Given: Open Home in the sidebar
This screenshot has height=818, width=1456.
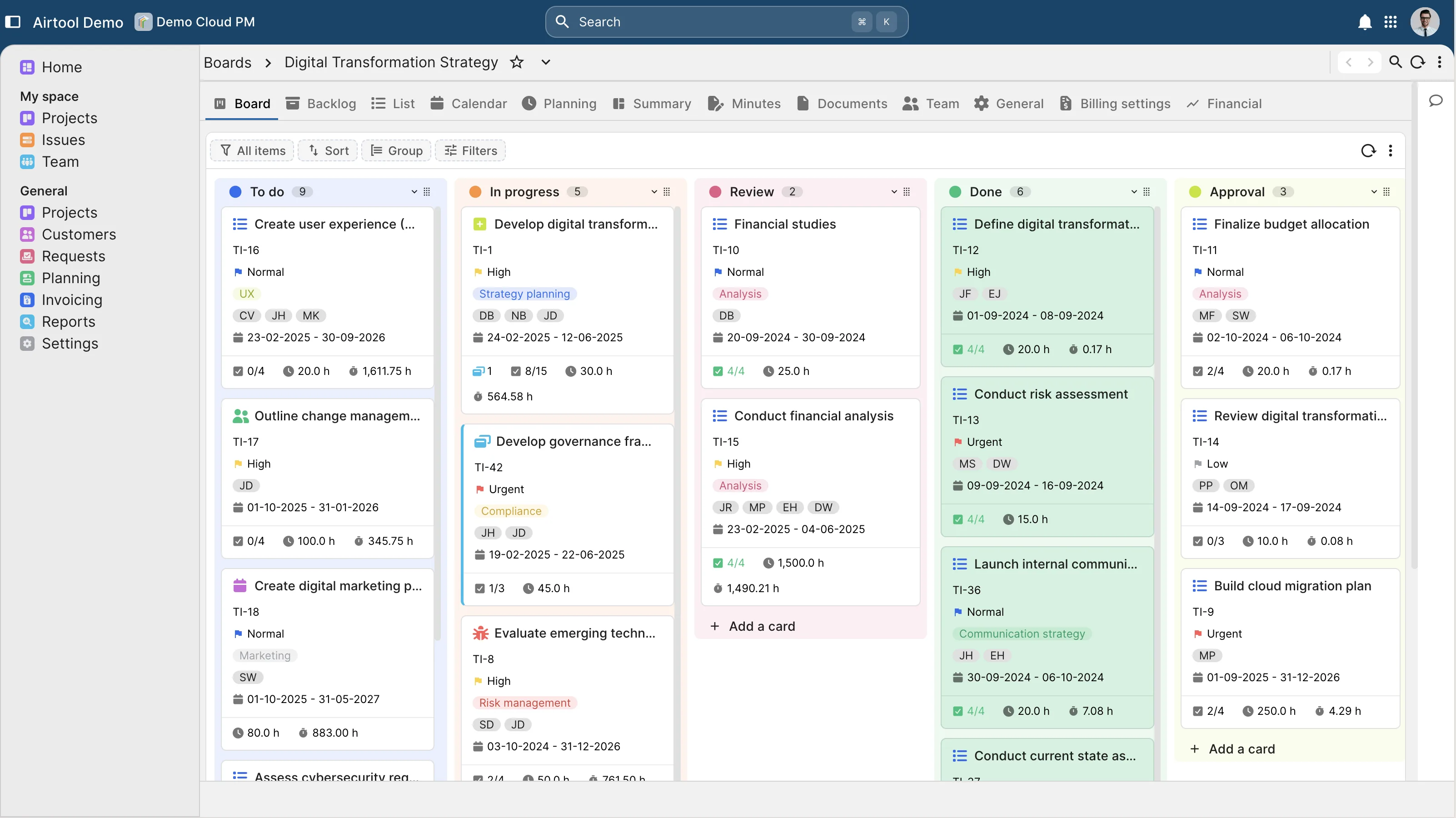Looking at the screenshot, I should point(51,67).
